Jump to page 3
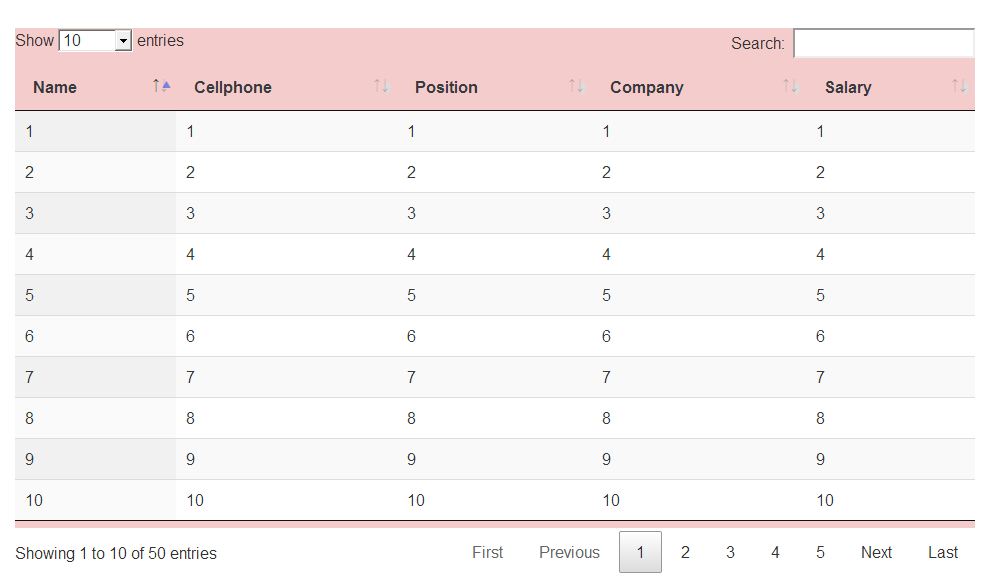This screenshot has width=989, height=583. pyautogui.click(x=730, y=552)
